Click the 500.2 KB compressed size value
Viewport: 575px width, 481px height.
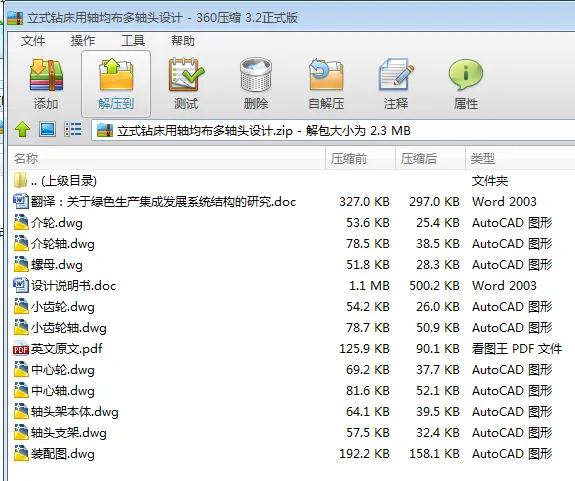(434, 286)
